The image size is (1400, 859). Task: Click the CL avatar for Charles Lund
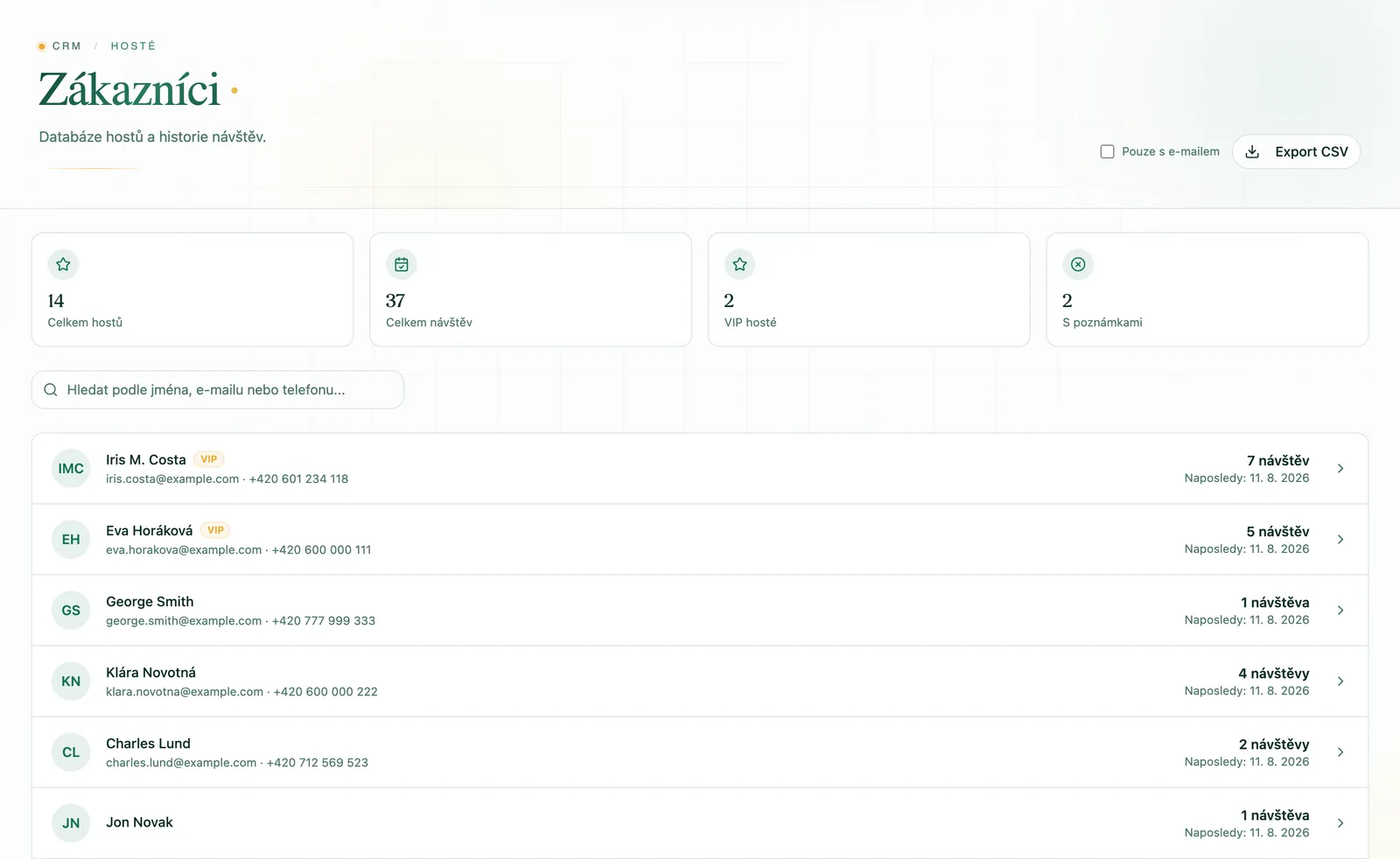pyautogui.click(x=71, y=752)
